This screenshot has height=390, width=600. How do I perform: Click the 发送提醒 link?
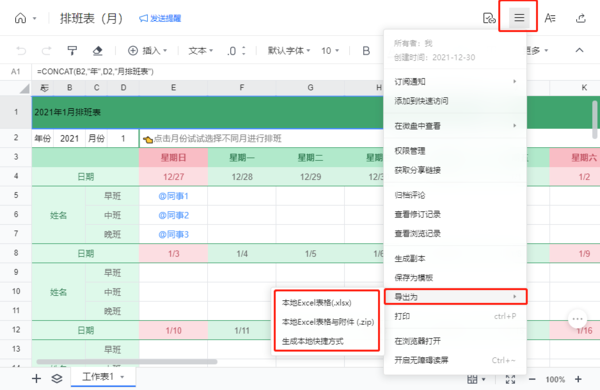[160, 18]
